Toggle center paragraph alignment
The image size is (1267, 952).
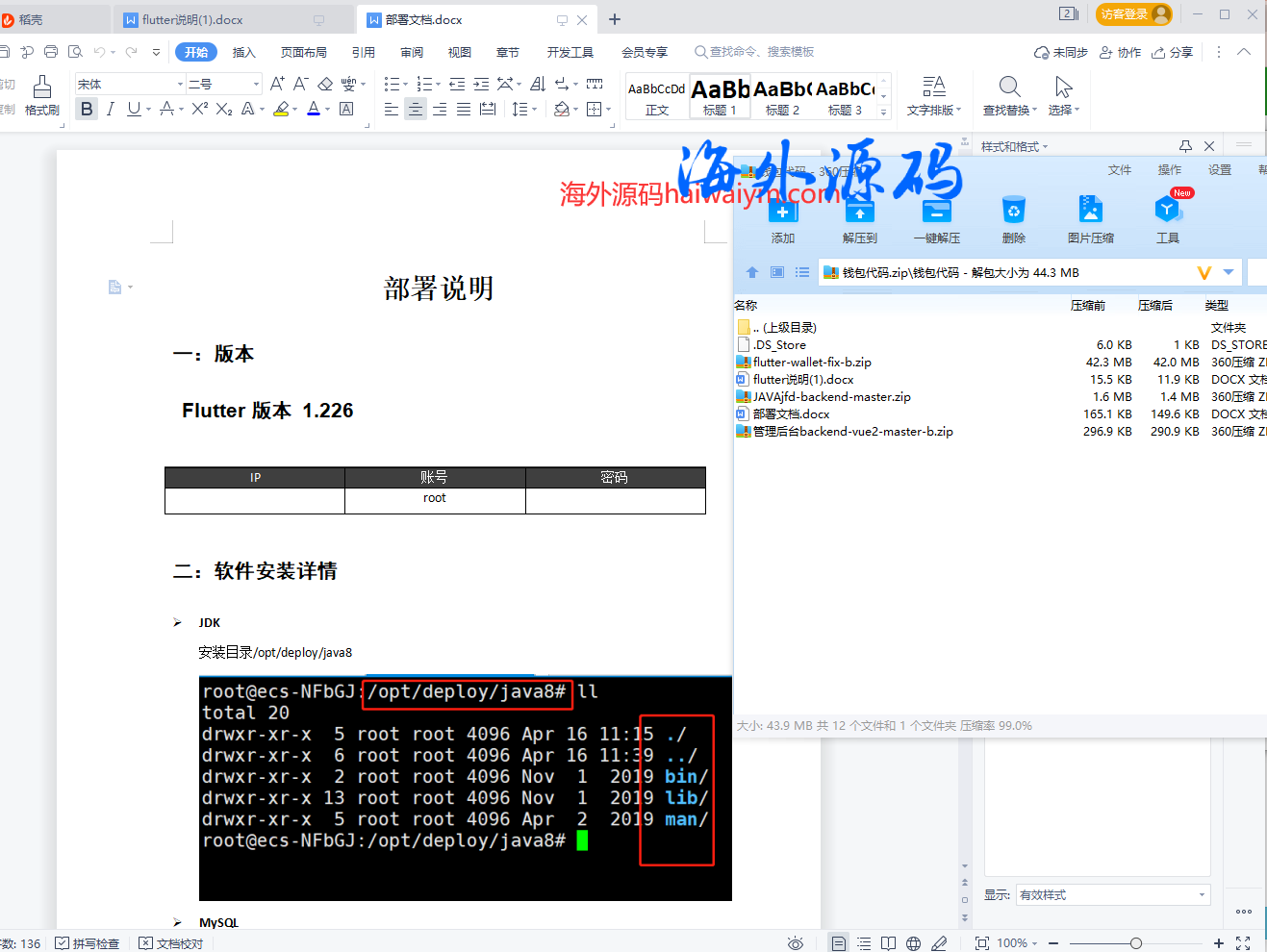(x=415, y=109)
